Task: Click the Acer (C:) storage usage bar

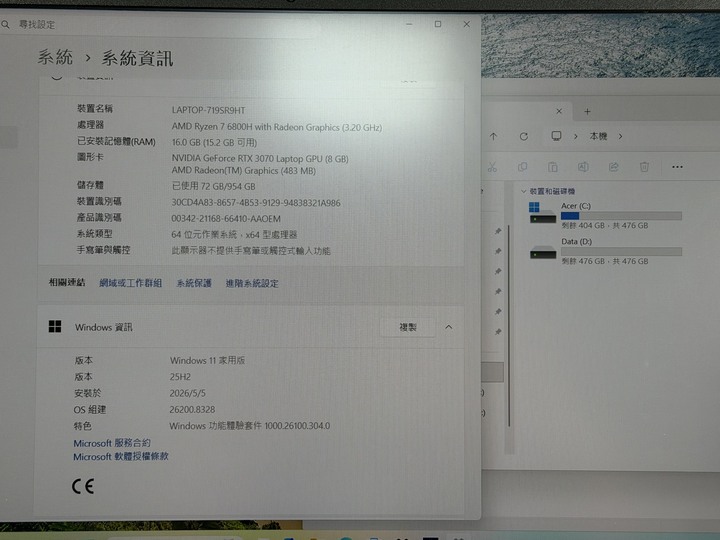Action: pos(621,216)
